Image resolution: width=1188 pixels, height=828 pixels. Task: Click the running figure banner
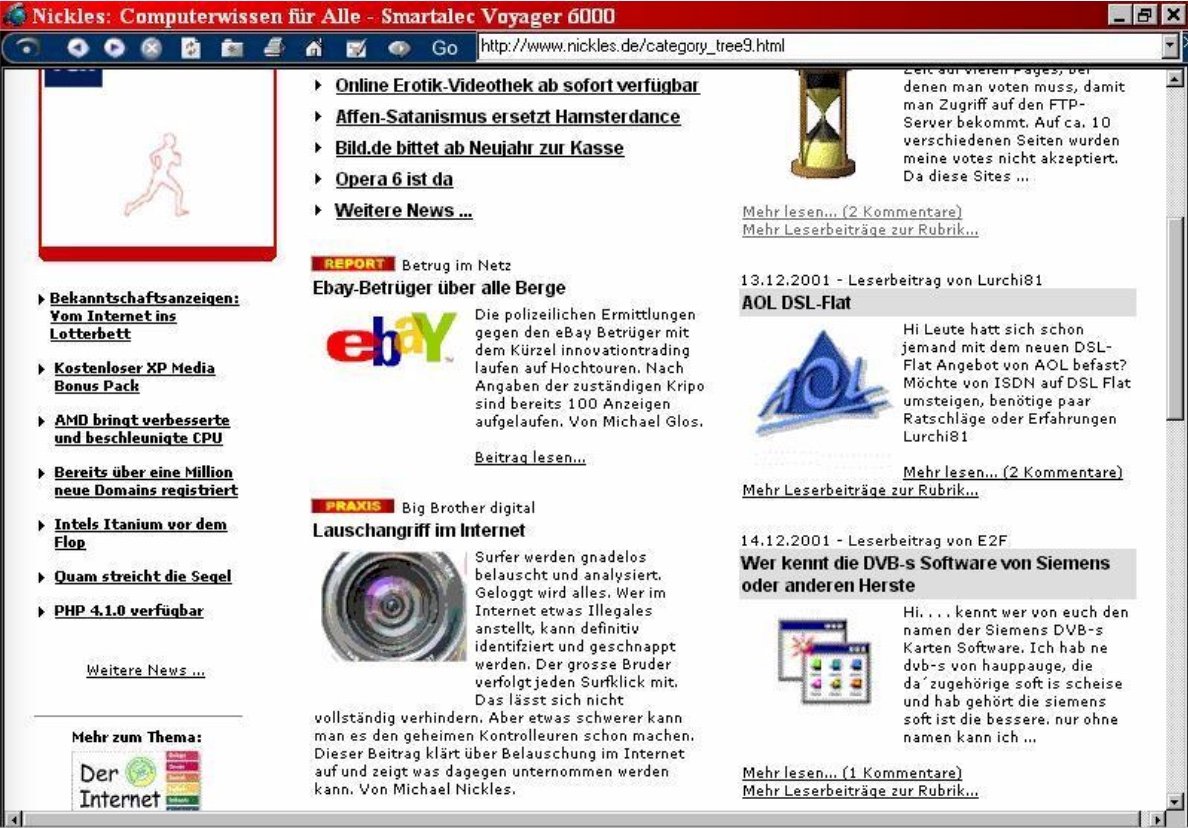point(157,164)
